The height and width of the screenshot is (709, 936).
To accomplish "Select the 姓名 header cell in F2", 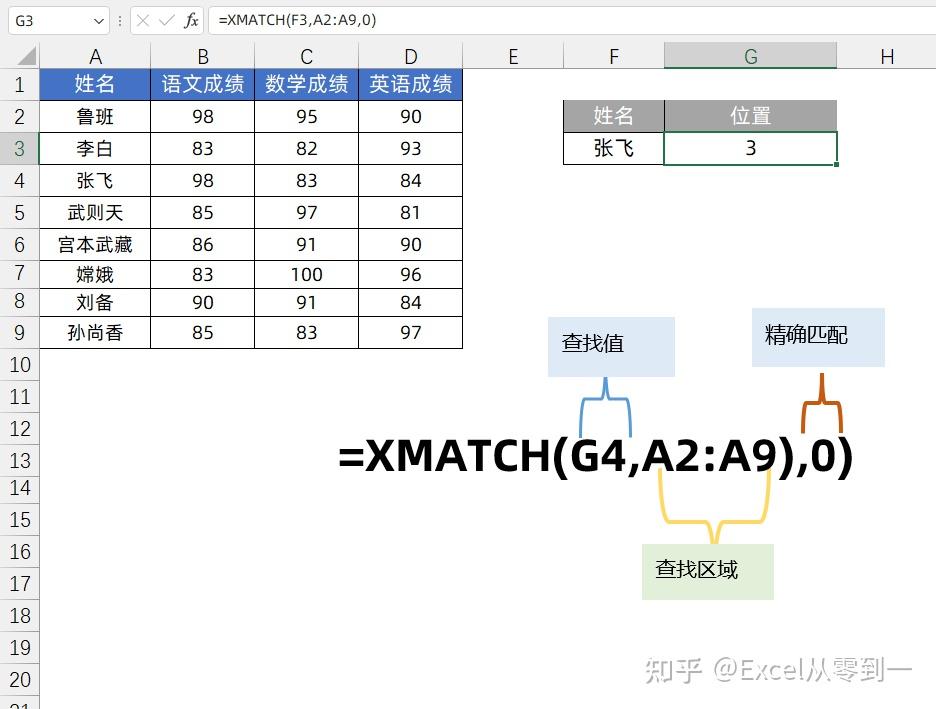I will 613,116.
